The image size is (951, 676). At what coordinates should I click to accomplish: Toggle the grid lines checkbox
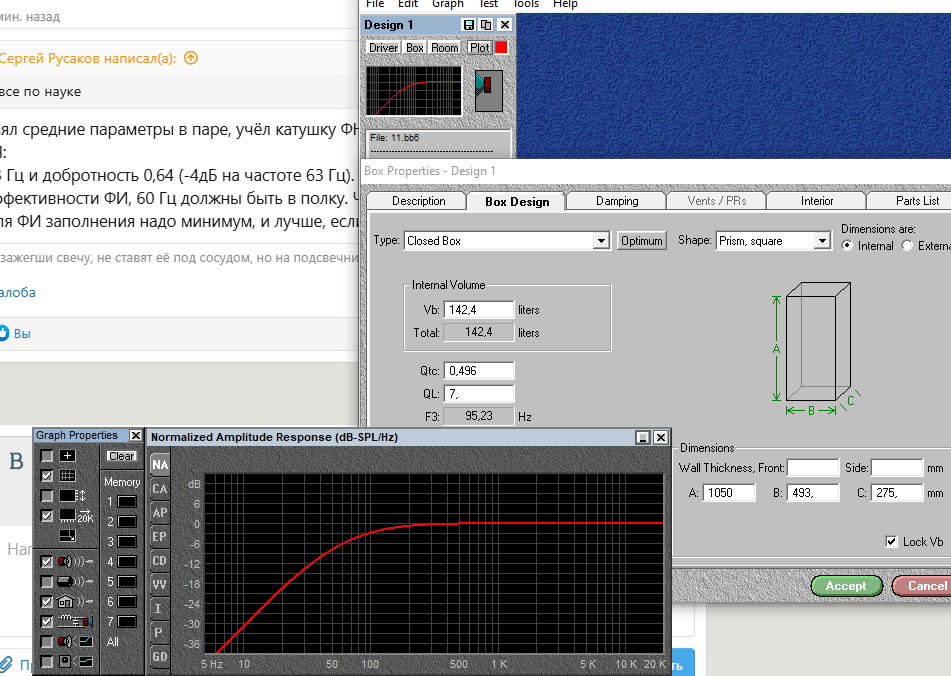pos(47,476)
